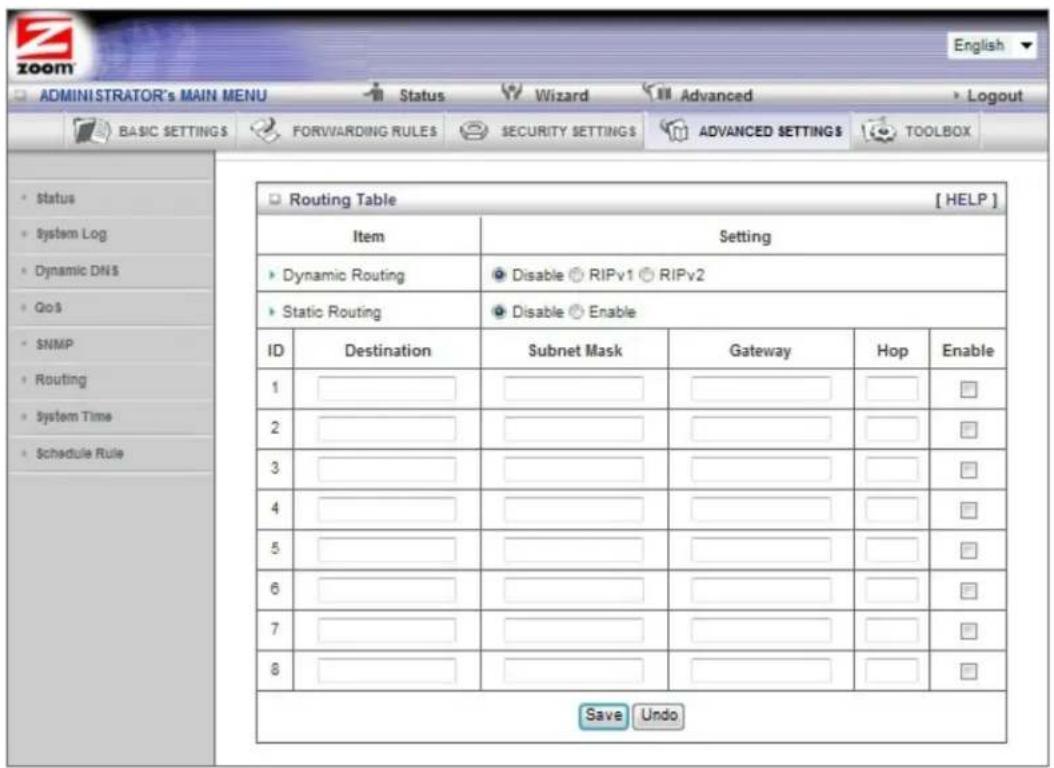Click the Hop field for route 8

pos(892,671)
